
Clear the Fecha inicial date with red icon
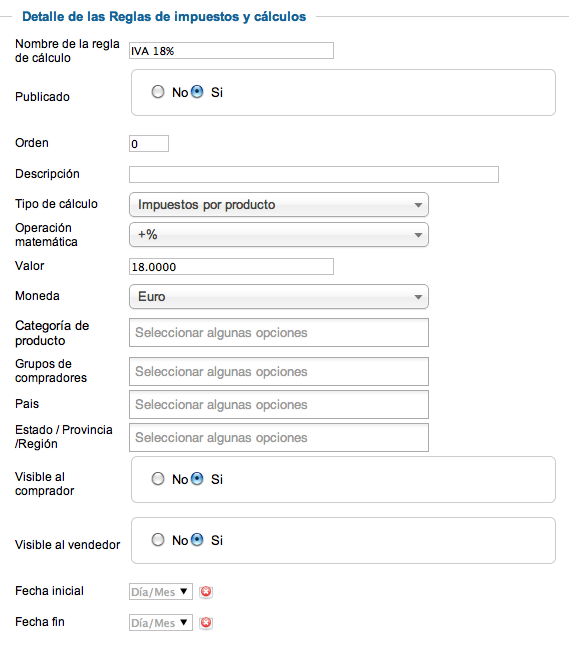[206, 592]
